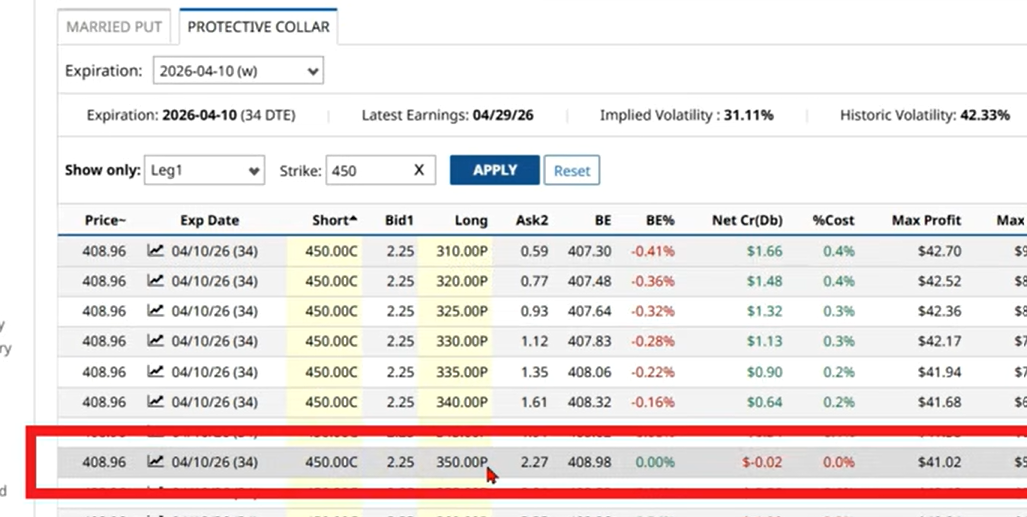The width and height of the screenshot is (1027, 517).
Task: Sort by %Cost column header
Action: (x=833, y=220)
